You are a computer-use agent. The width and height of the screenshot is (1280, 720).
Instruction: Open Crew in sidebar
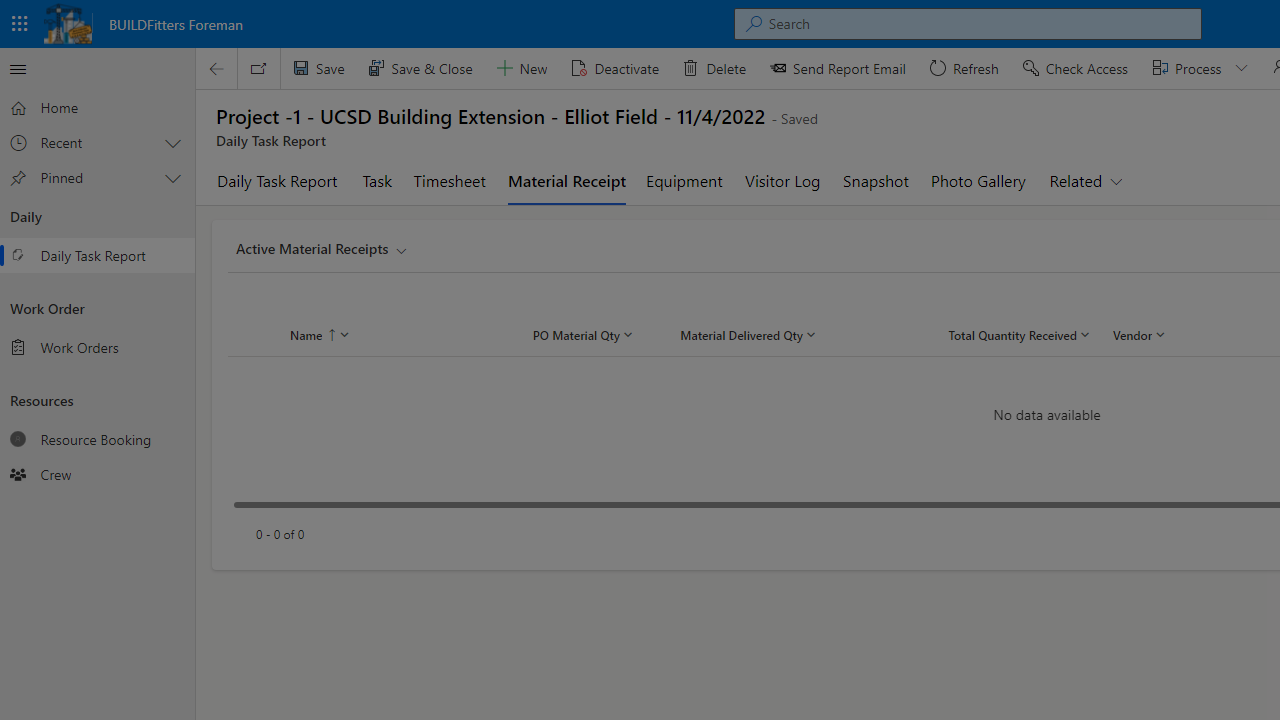tap(97, 475)
